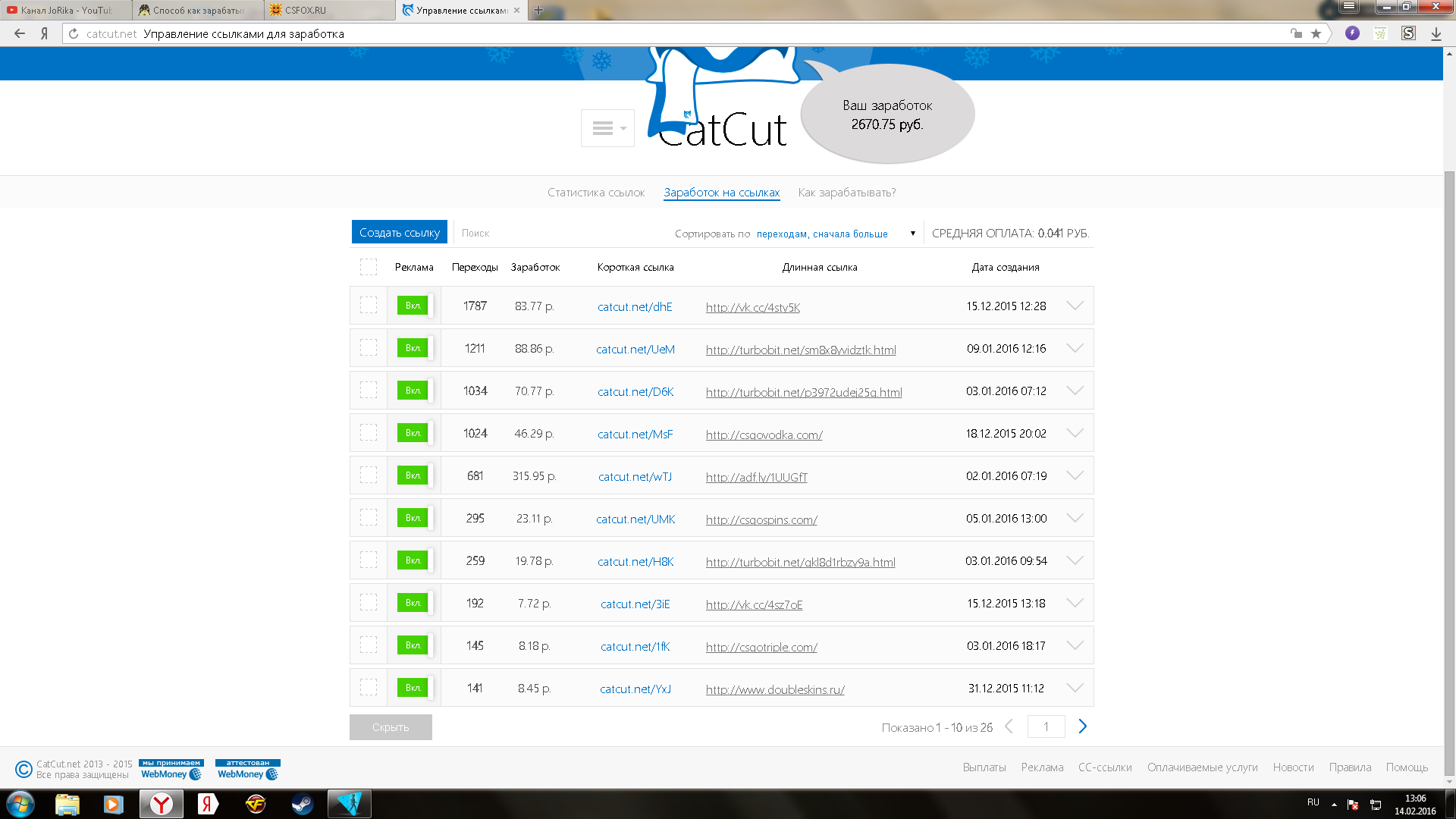Bookmark this page with the star icon

tap(1316, 33)
